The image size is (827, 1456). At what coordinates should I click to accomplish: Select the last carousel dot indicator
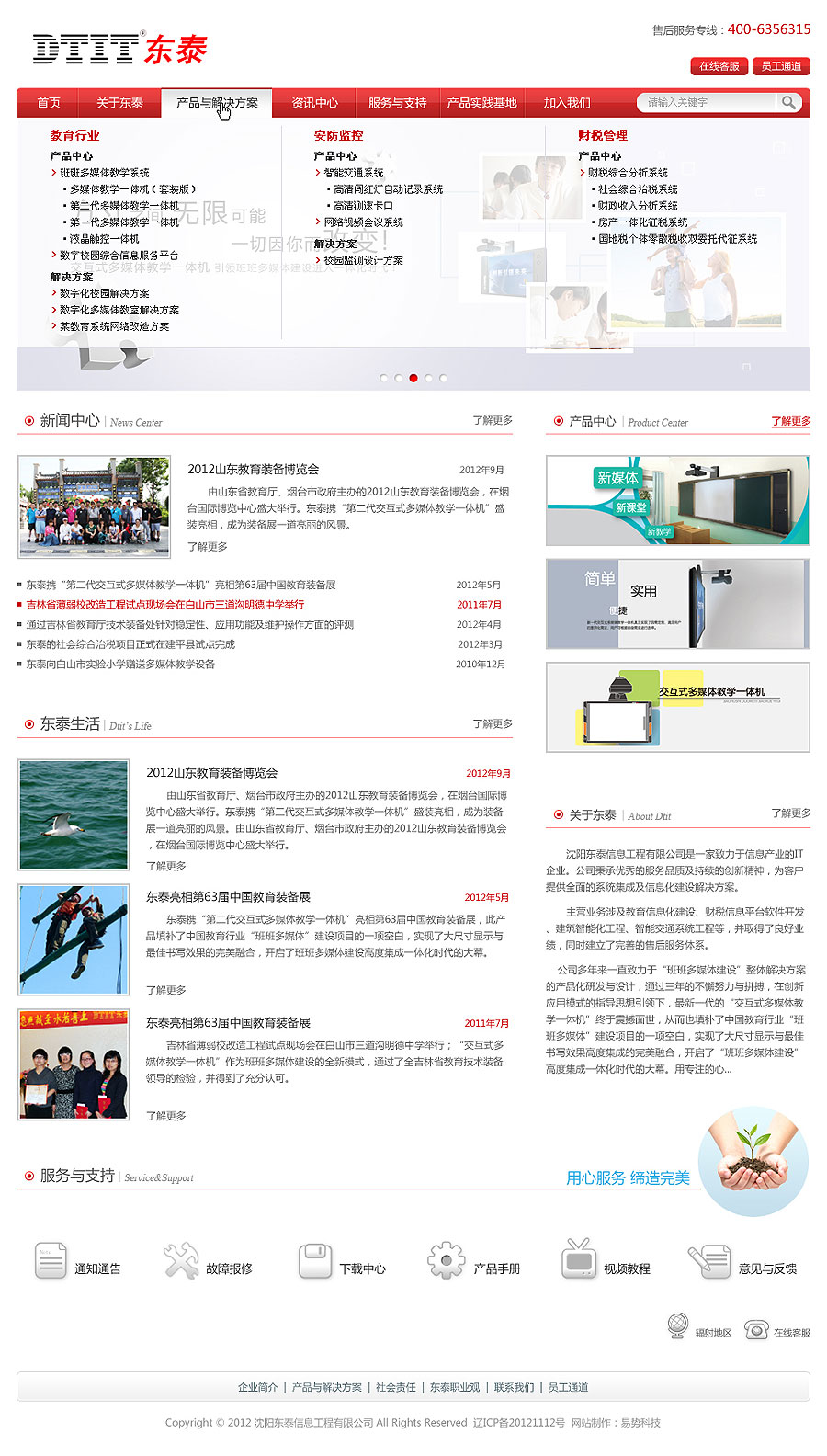pos(444,378)
